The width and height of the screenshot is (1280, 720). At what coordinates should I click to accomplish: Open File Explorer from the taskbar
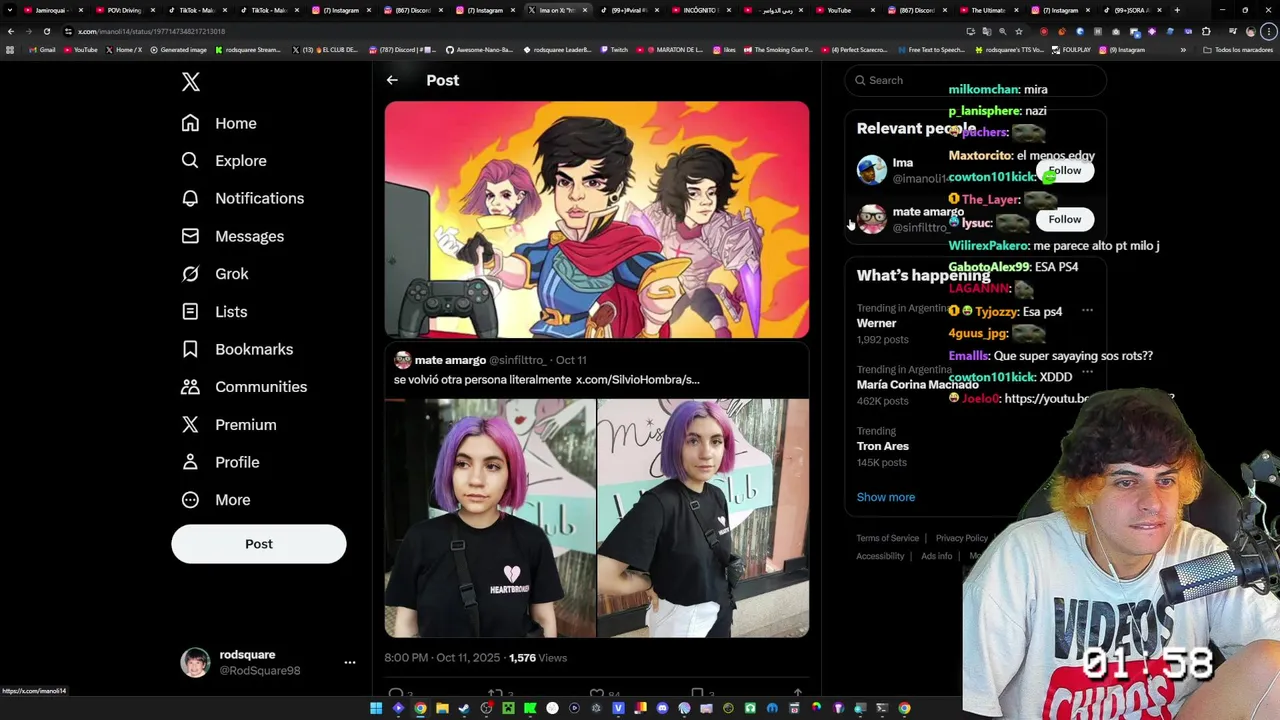pos(442,708)
